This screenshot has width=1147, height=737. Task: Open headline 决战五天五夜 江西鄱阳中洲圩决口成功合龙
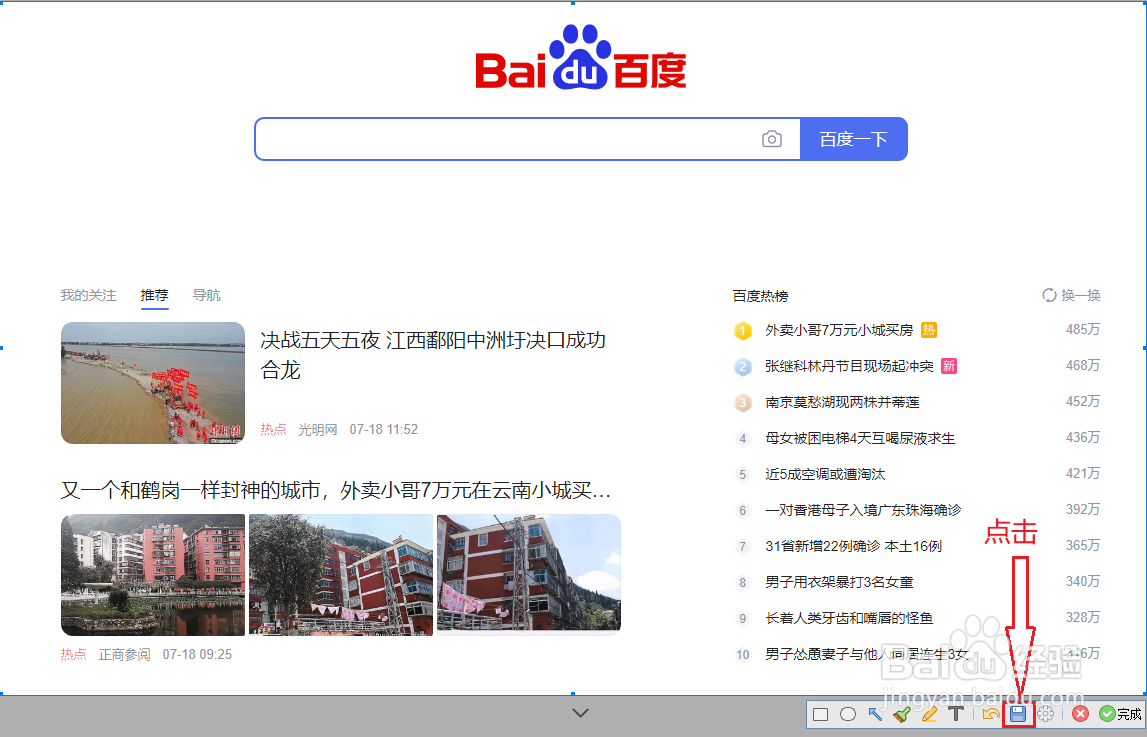pyautogui.click(x=433, y=355)
